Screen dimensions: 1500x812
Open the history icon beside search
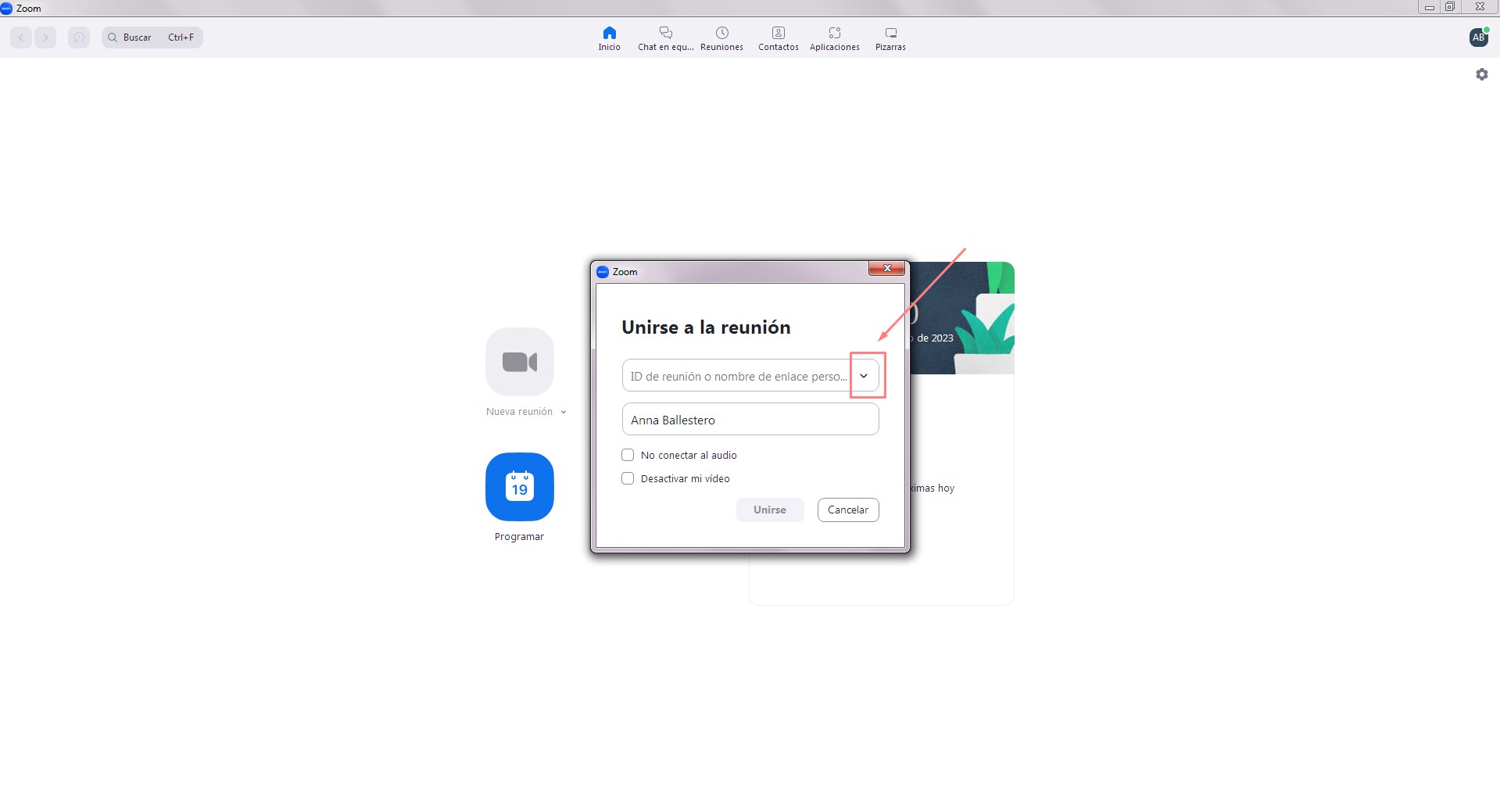(78, 38)
